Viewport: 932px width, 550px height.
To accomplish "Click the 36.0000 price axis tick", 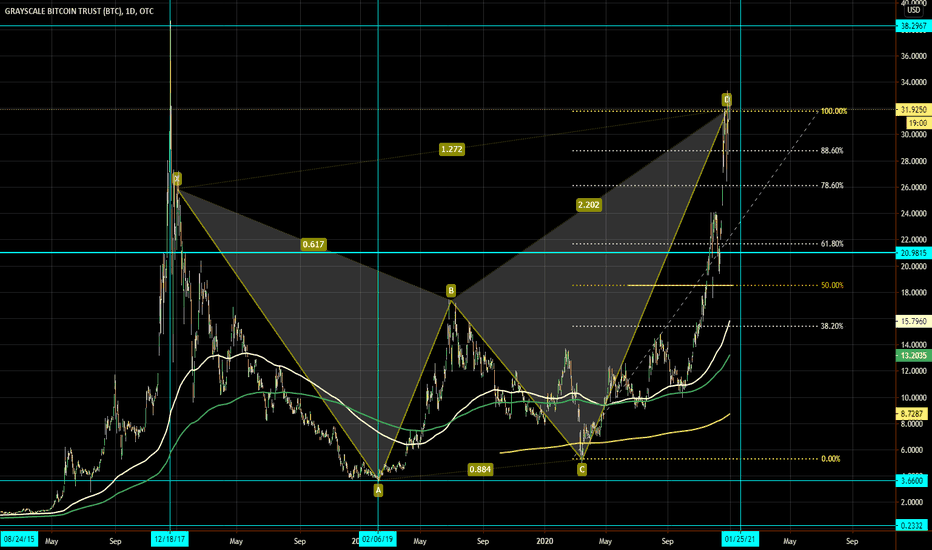I will click(914, 56).
